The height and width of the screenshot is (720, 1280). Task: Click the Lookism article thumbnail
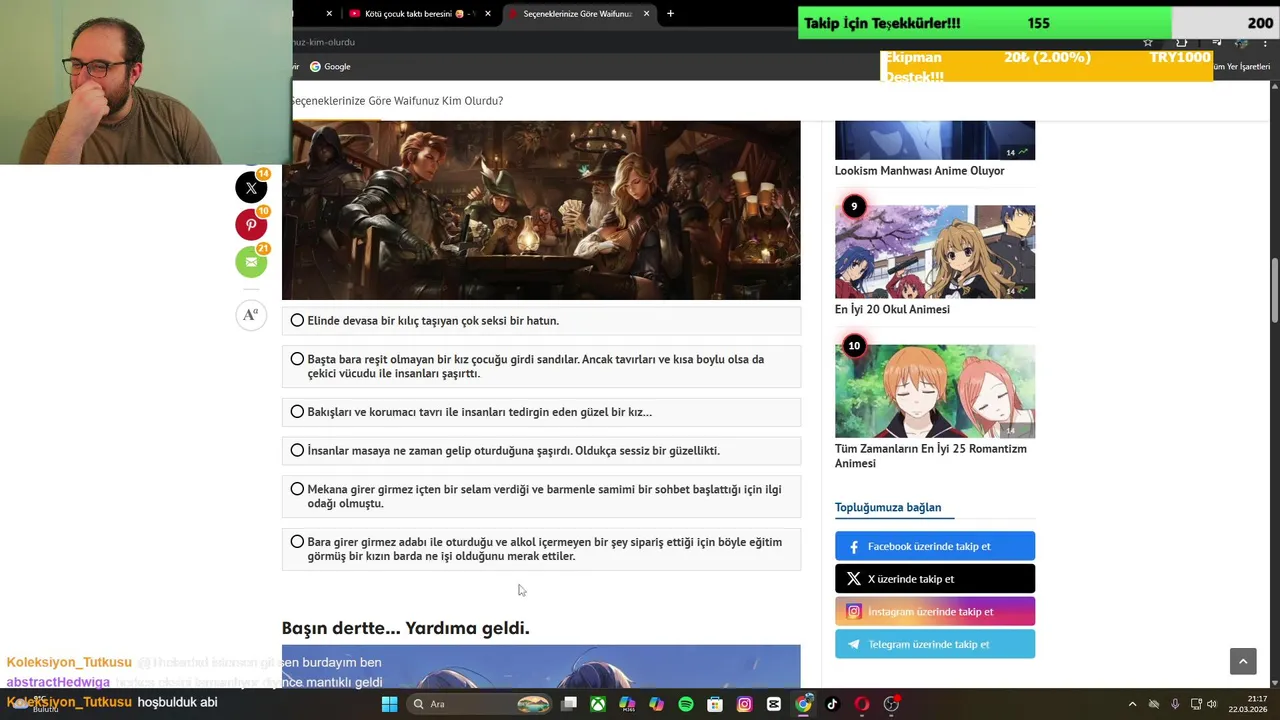coord(935,140)
